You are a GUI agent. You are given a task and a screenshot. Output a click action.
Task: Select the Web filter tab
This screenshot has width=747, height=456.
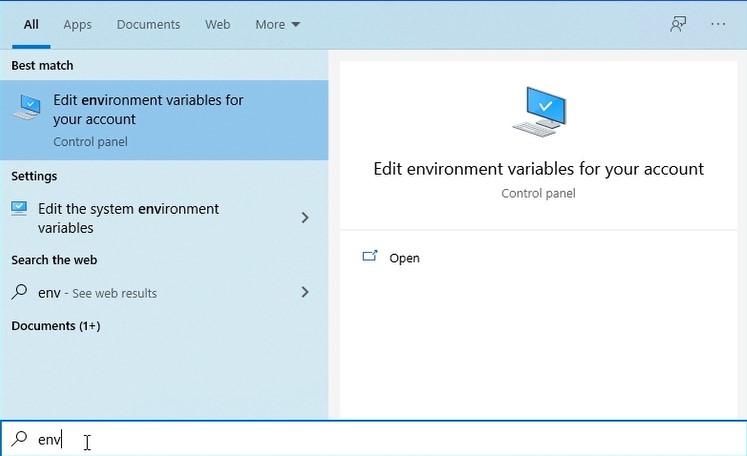pyautogui.click(x=218, y=24)
